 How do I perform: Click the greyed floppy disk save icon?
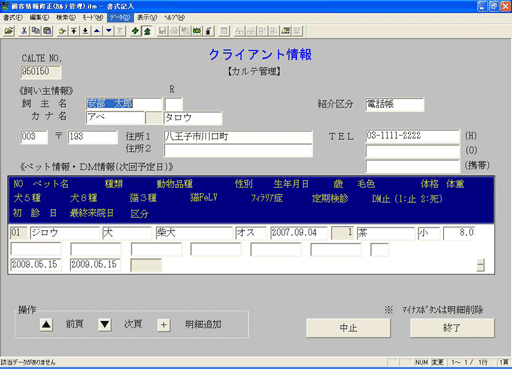[162, 31]
